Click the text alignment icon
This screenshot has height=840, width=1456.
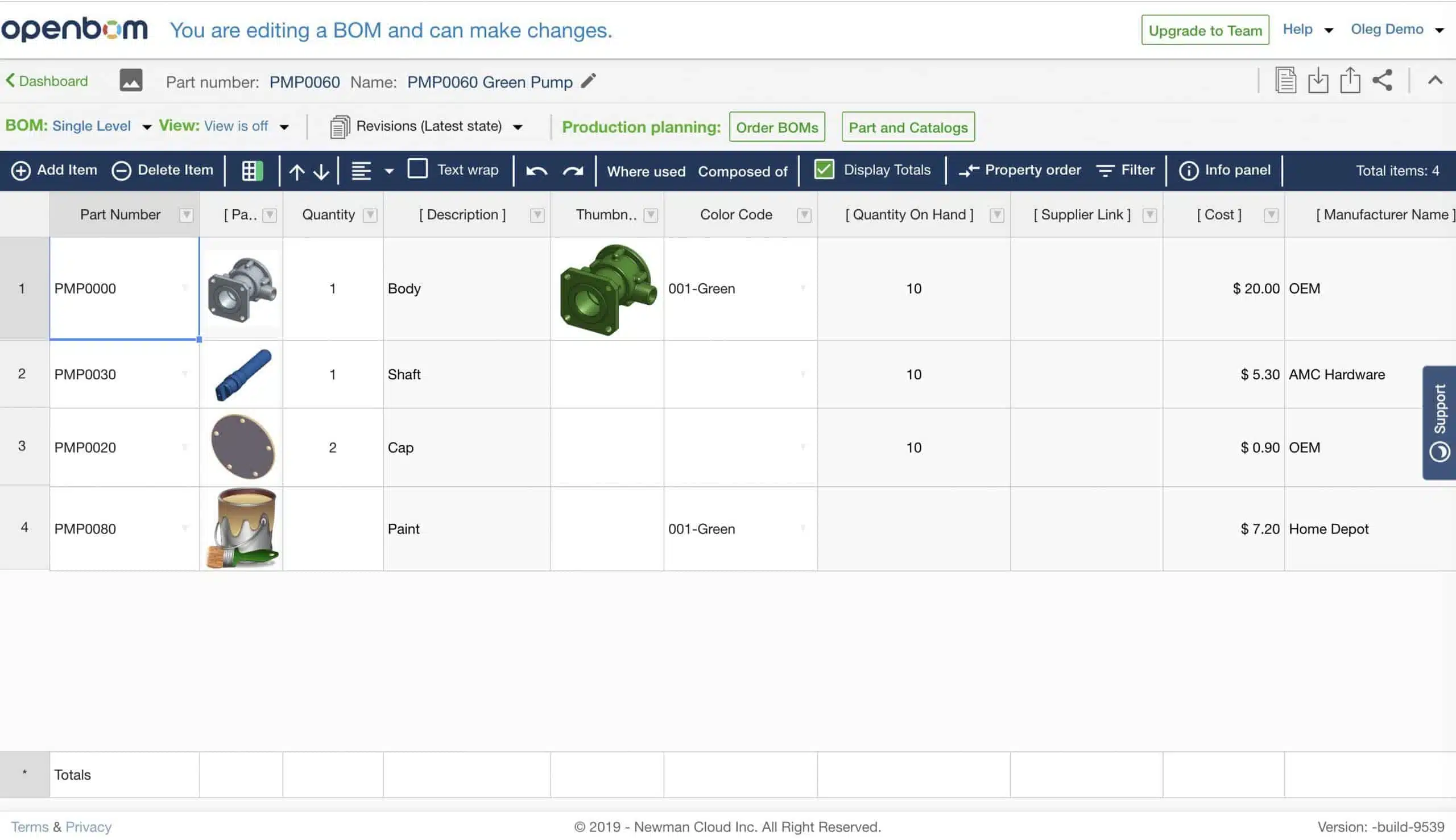(361, 171)
